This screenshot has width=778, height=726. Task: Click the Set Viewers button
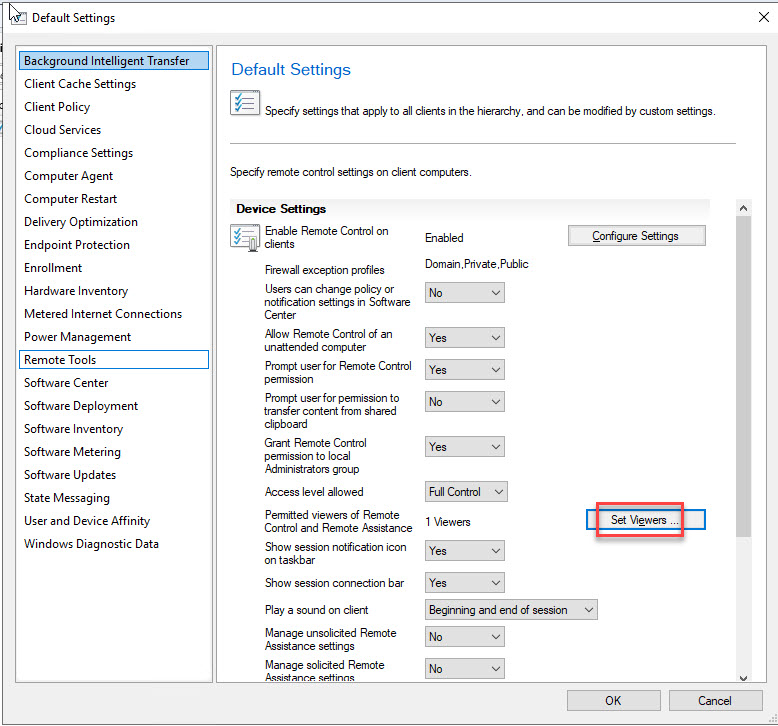pos(645,520)
